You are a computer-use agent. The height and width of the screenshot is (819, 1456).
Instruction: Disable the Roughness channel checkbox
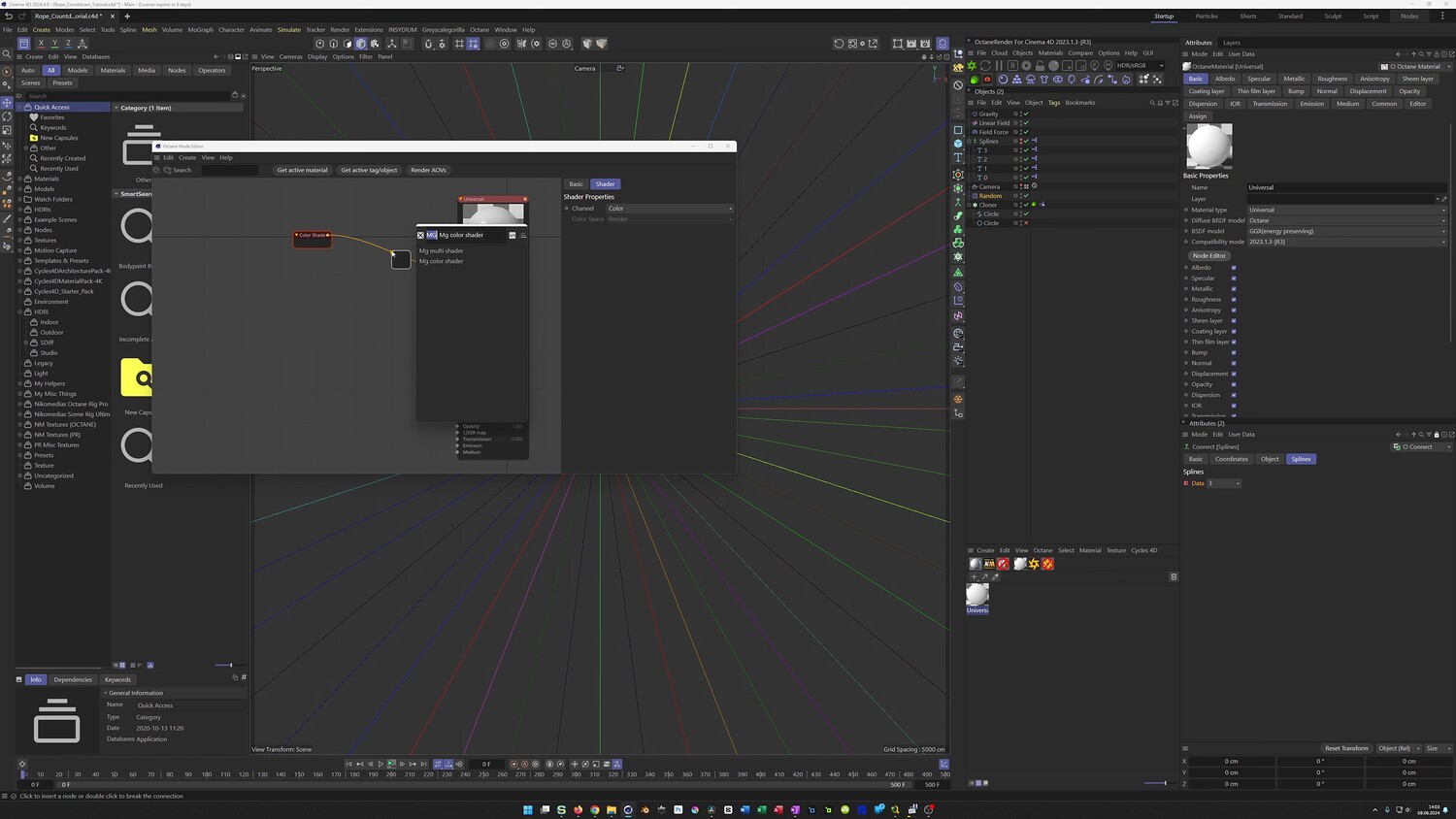point(1234,300)
